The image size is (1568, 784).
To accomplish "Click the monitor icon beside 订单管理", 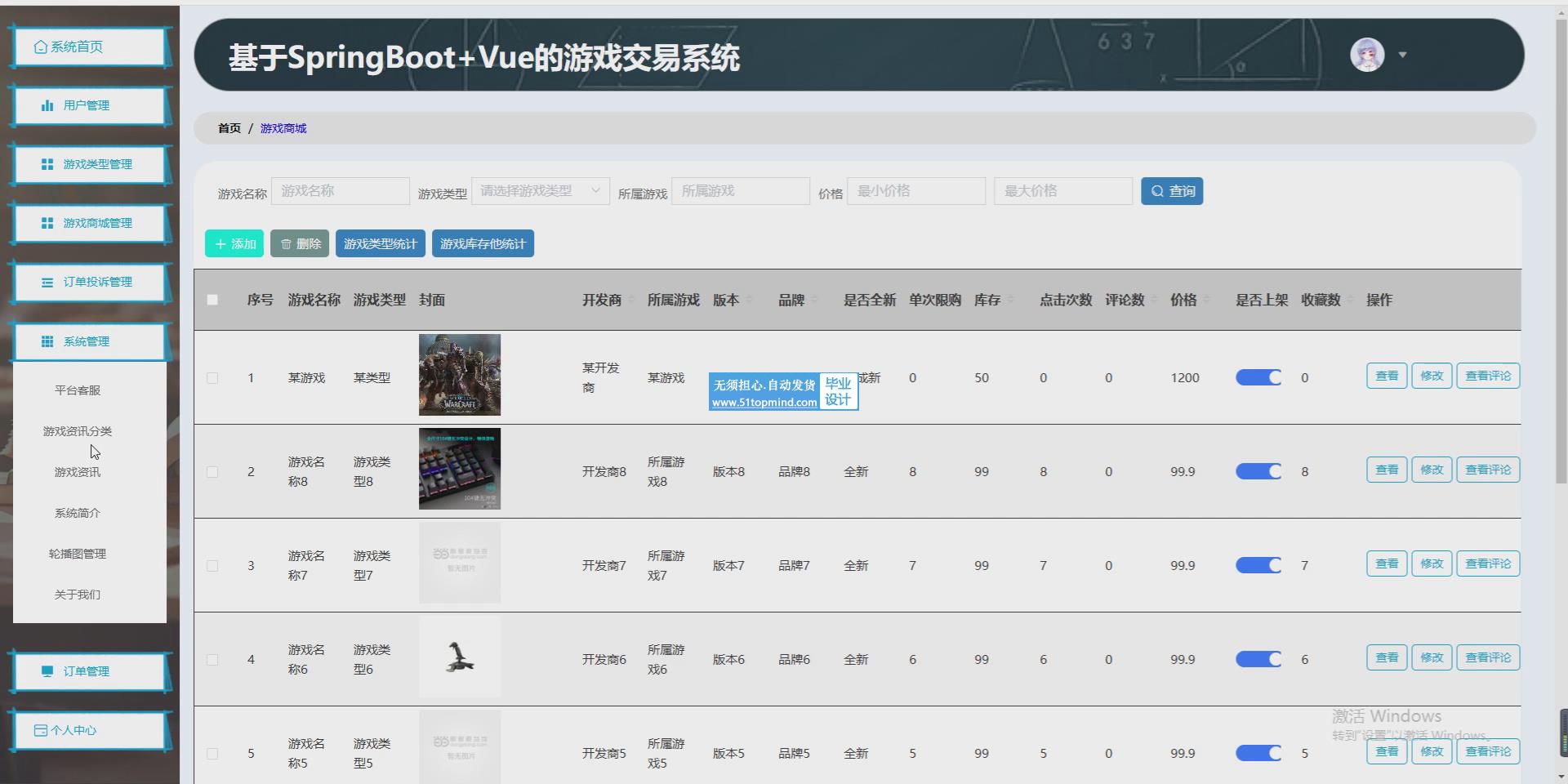I will [x=47, y=671].
